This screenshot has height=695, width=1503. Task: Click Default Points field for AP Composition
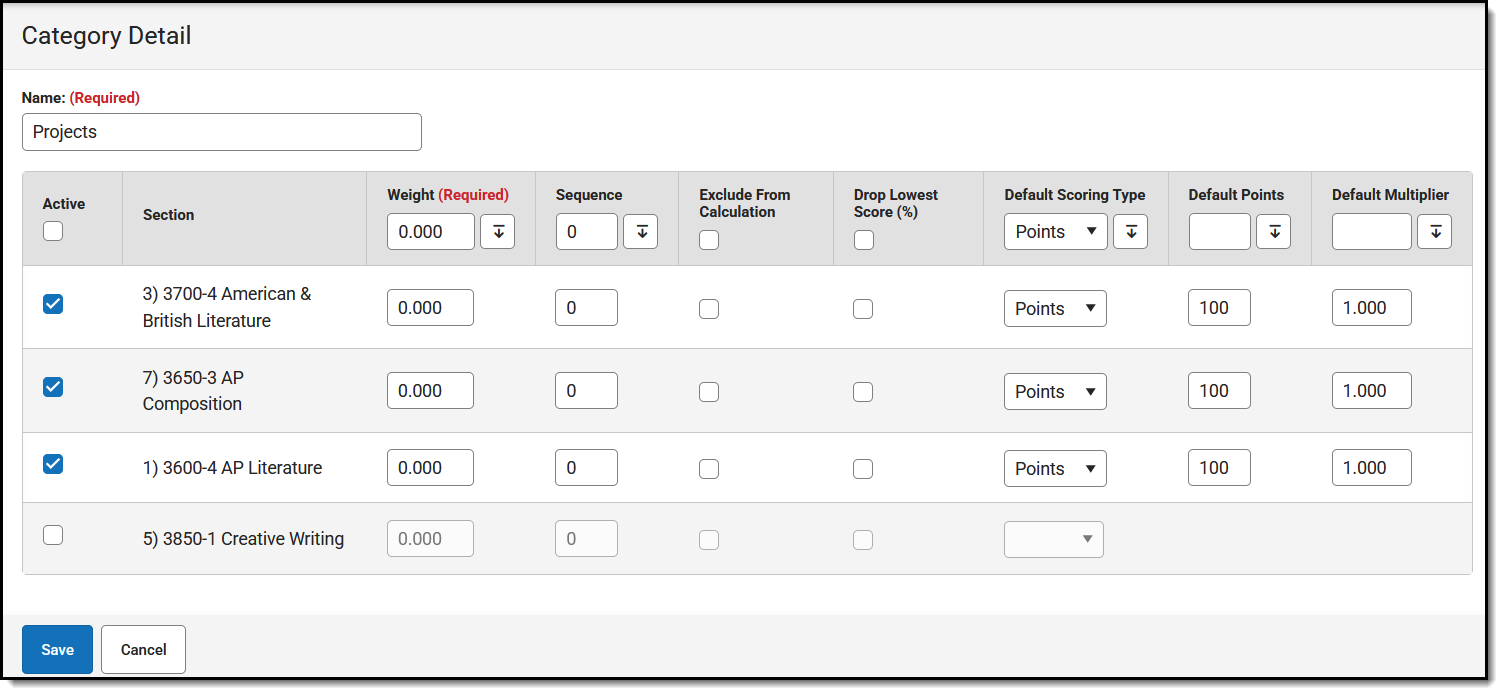pos(1219,391)
